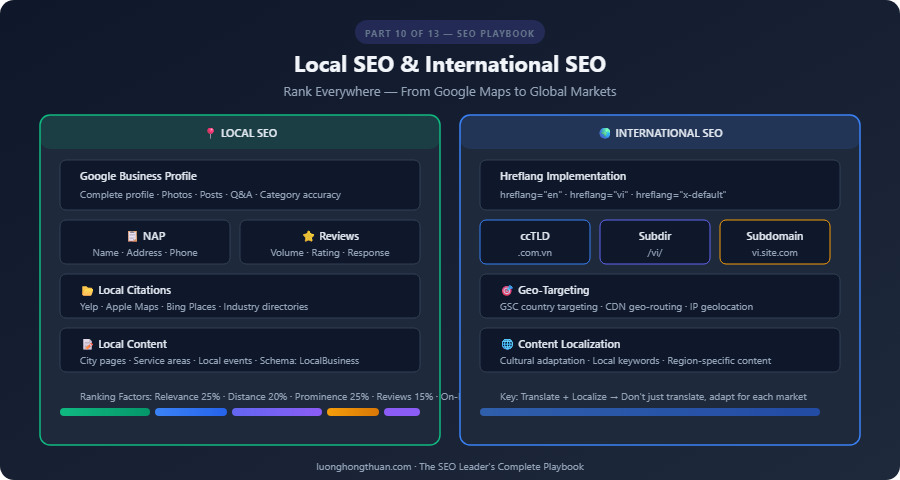The height and width of the screenshot is (480, 900).
Task: Click the Local SEO & International SEO title
Action: (x=450, y=64)
